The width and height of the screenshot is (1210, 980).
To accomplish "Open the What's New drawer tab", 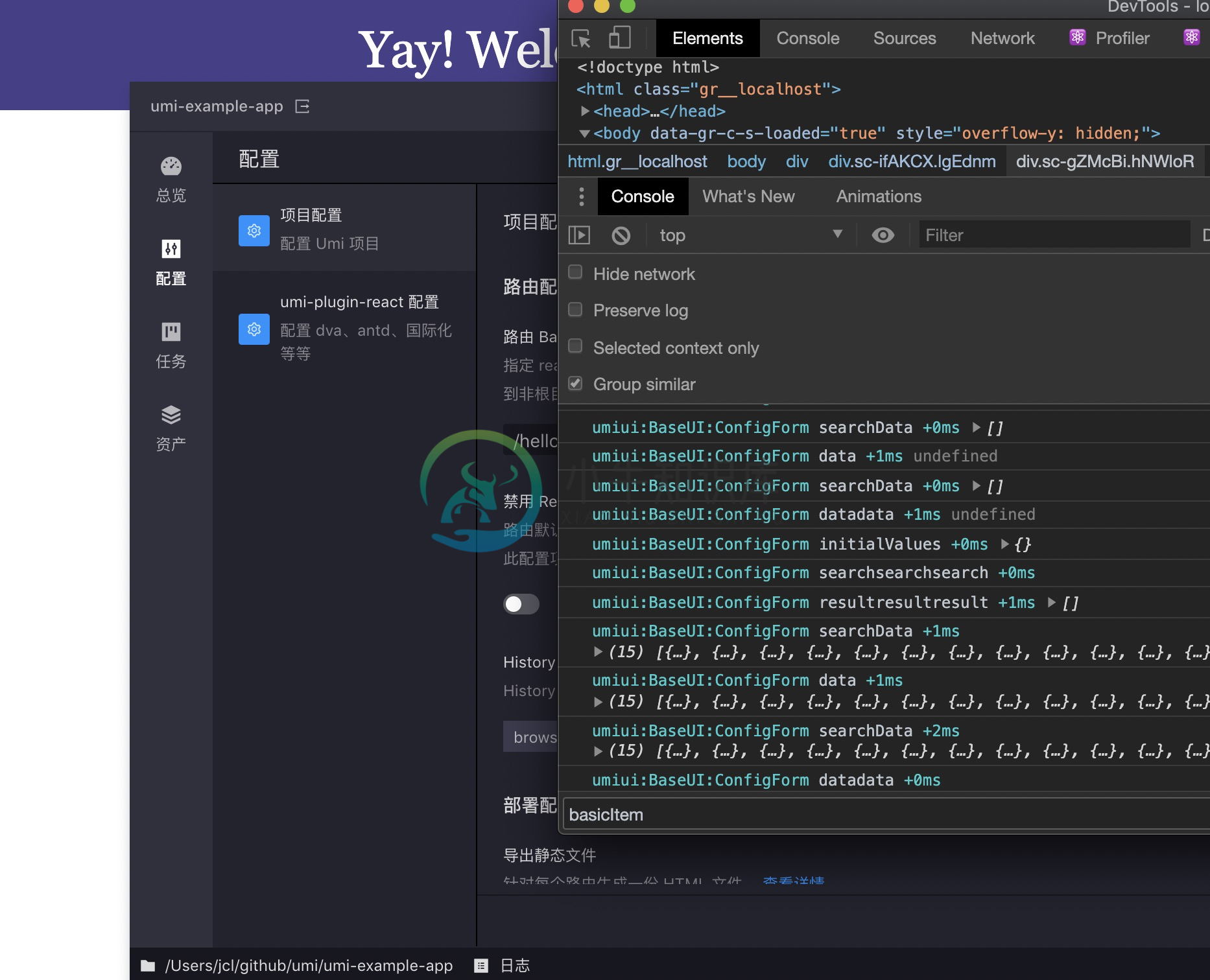I will click(748, 196).
